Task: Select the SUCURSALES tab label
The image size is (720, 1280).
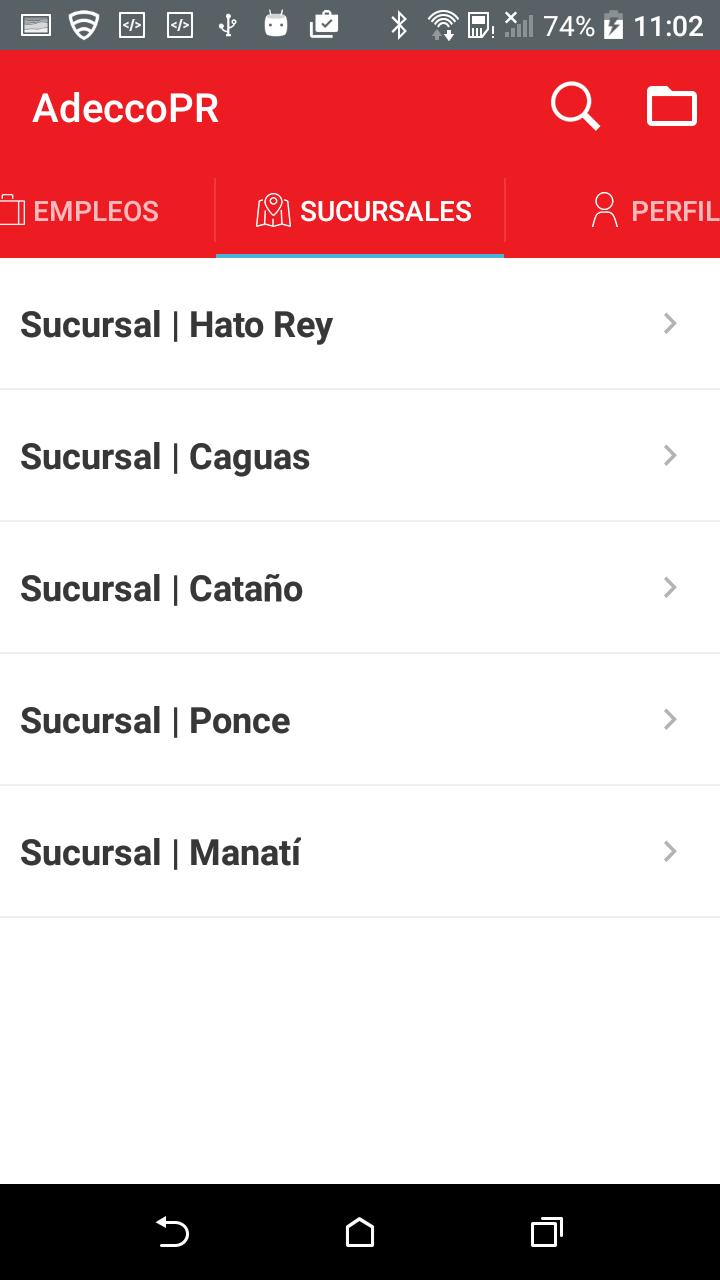Action: [x=385, y=211]
